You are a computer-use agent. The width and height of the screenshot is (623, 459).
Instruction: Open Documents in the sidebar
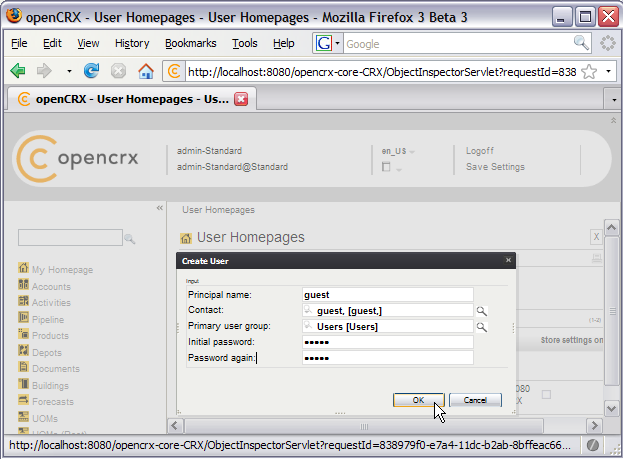[56, 369]
